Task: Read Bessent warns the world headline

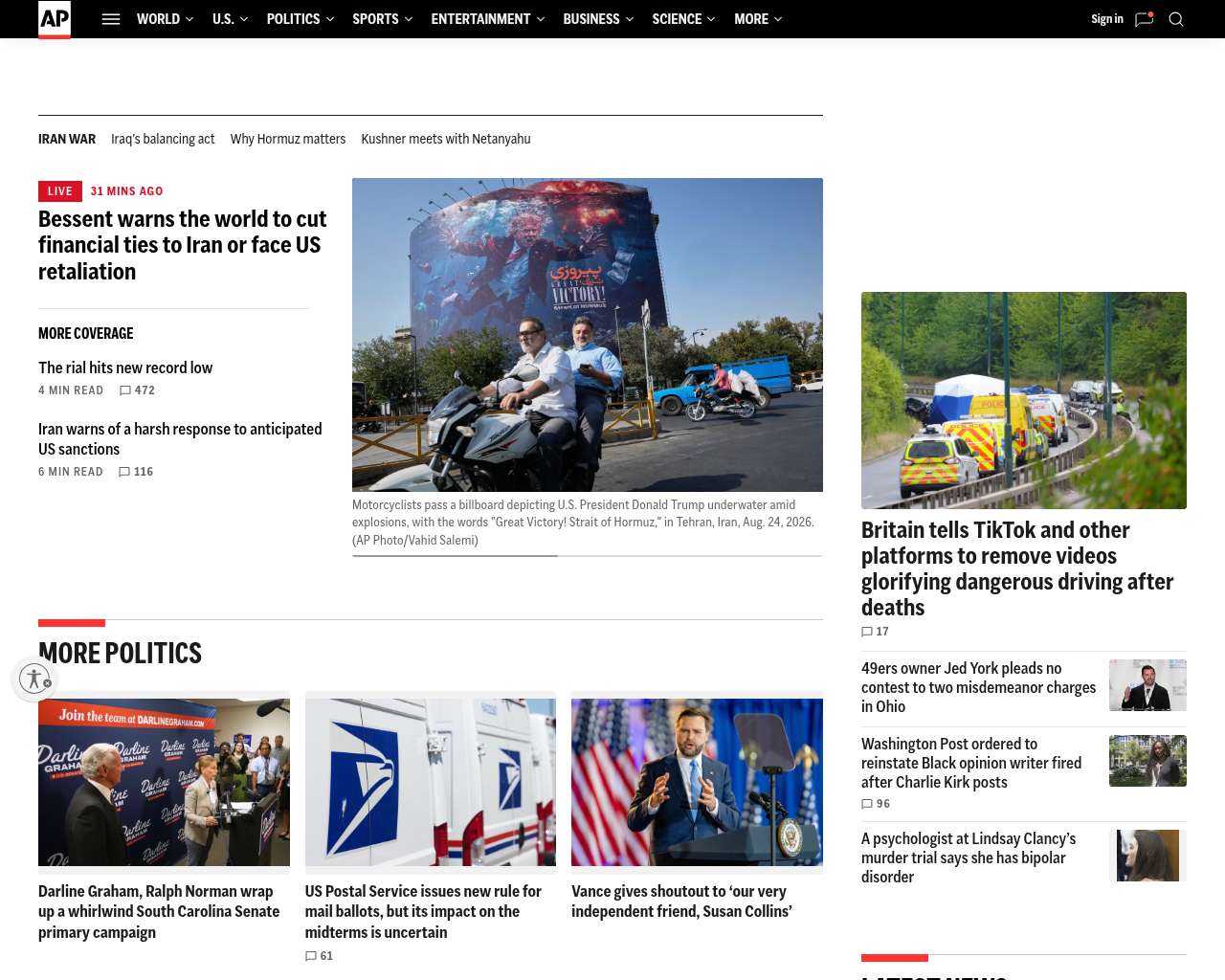Action: [182, 245]
